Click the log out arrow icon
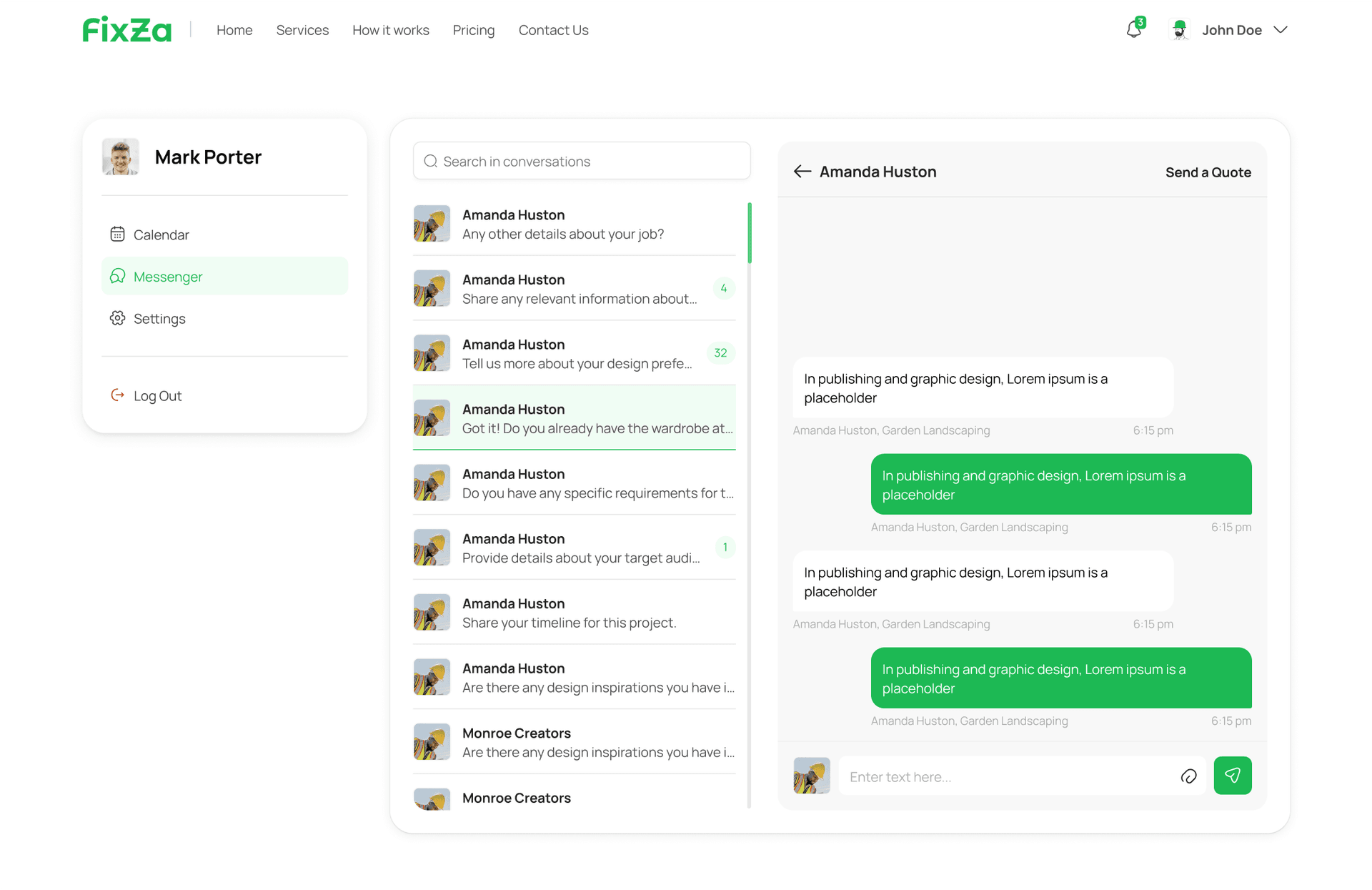This screenshot has width=1372, height=890. [116, 395]
